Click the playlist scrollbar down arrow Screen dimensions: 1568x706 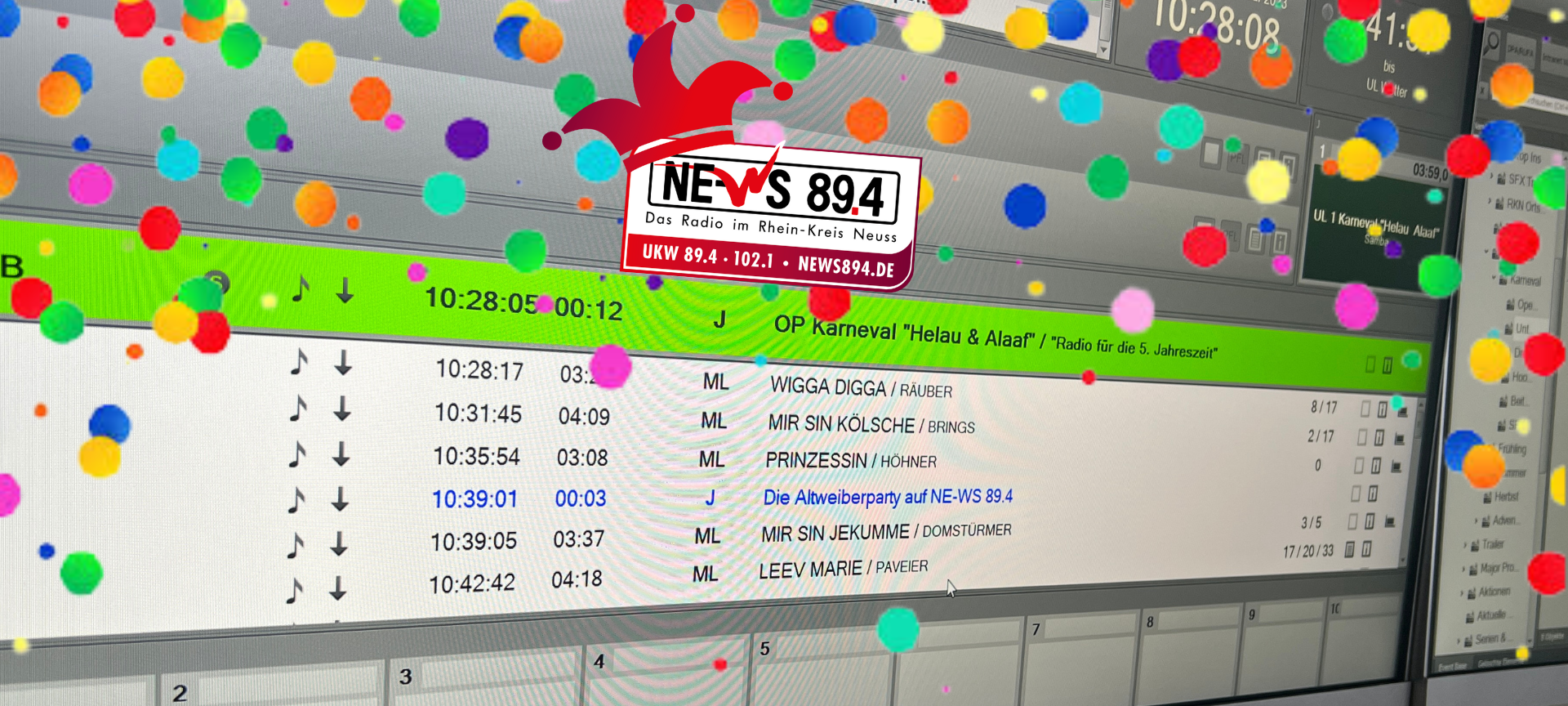1403,560
